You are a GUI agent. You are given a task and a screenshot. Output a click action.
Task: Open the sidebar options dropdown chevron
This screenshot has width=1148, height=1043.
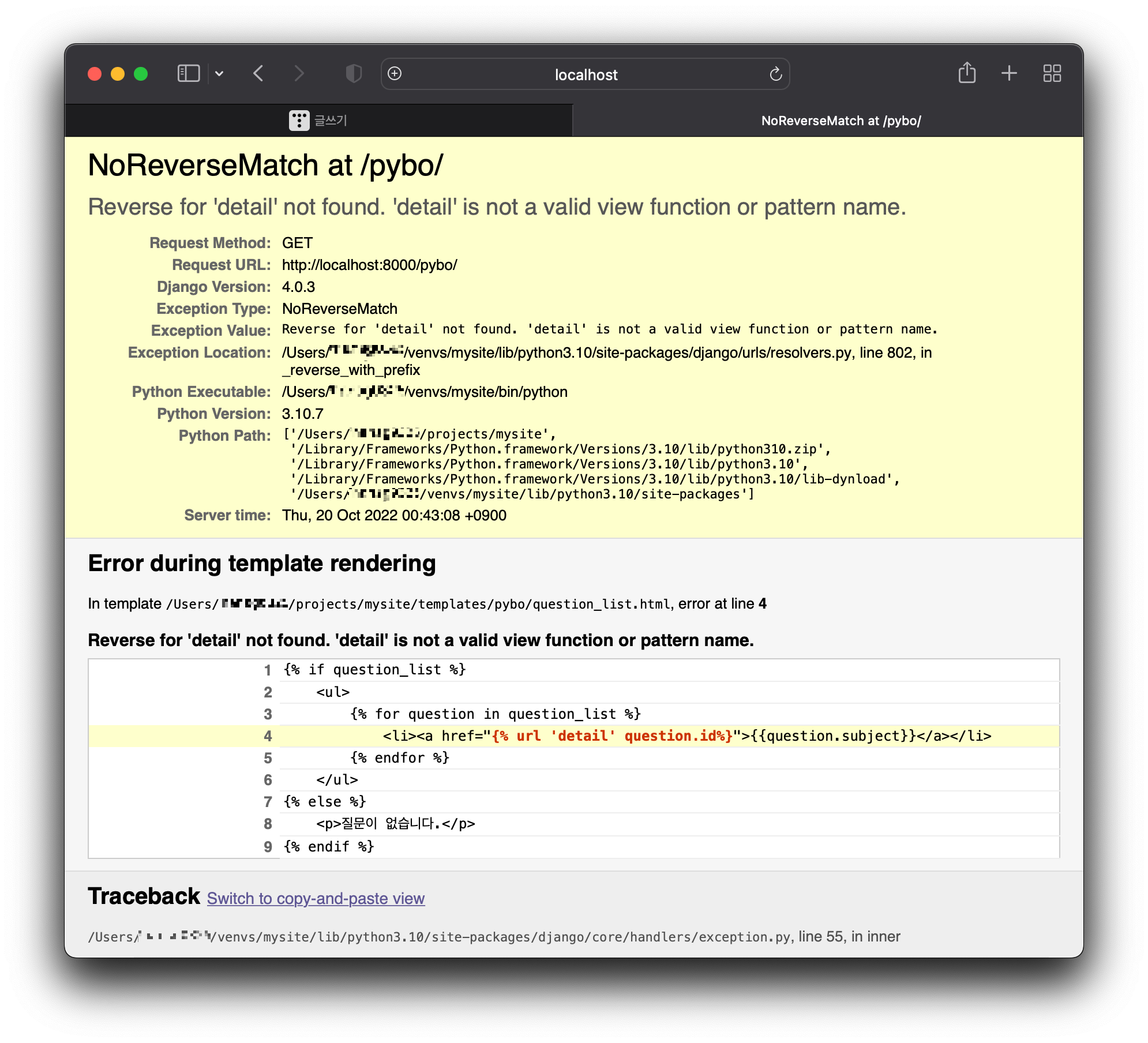click(x=219, y=74)
